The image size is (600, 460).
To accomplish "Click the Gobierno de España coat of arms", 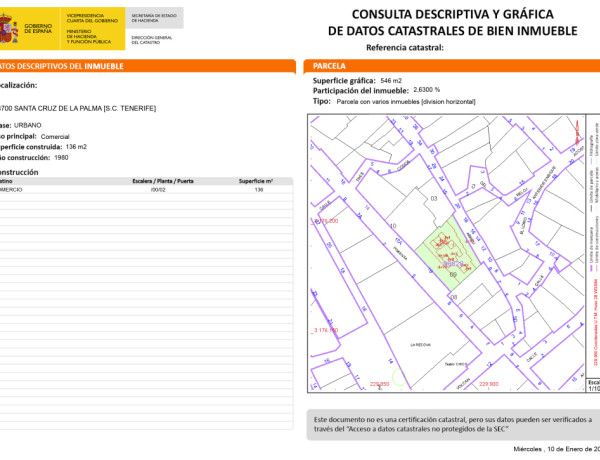I will coord(11,29).
